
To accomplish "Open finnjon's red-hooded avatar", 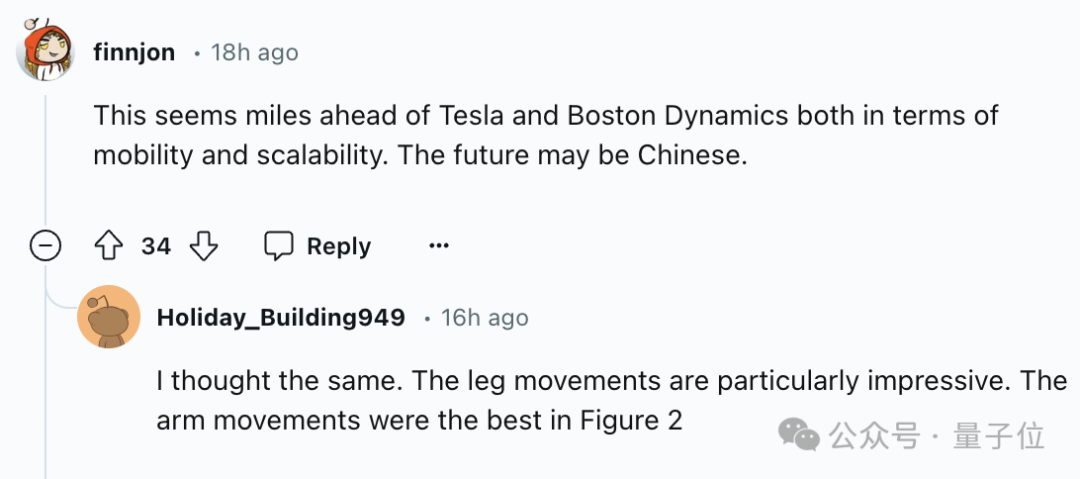I will (x=45, y=50).
